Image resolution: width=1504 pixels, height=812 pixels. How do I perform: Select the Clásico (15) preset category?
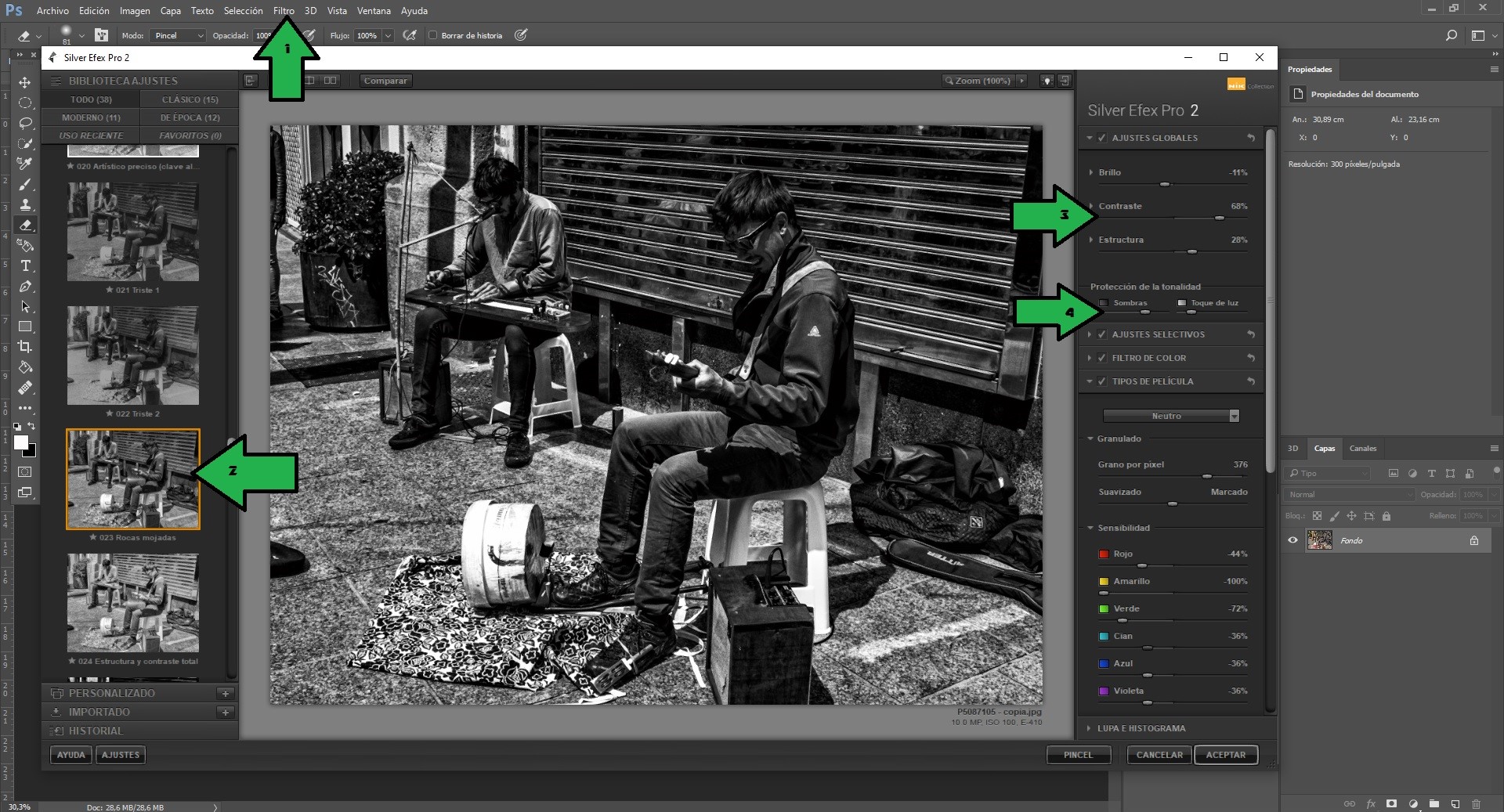(x=190, y=99)
